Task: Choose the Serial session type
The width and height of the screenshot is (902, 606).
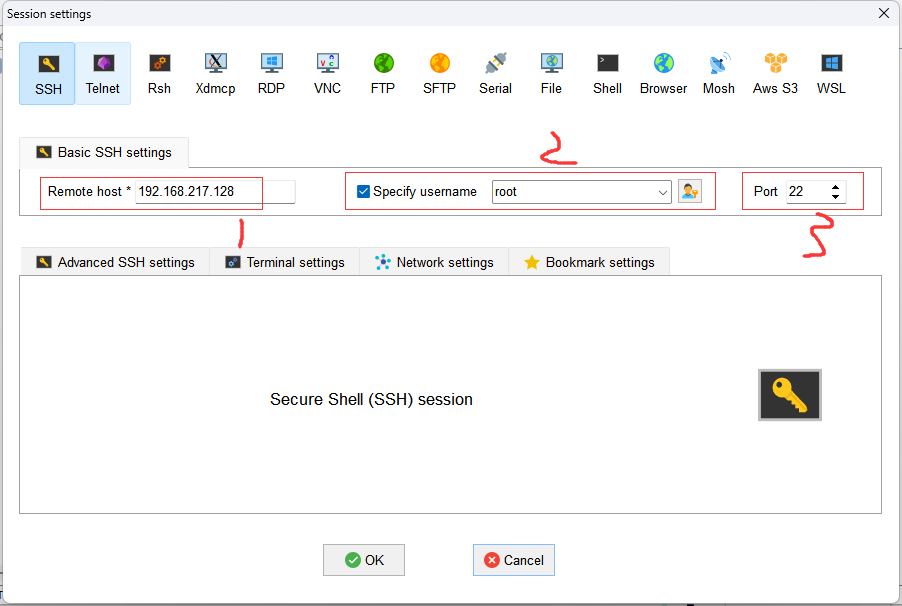Action: [495, 74]
